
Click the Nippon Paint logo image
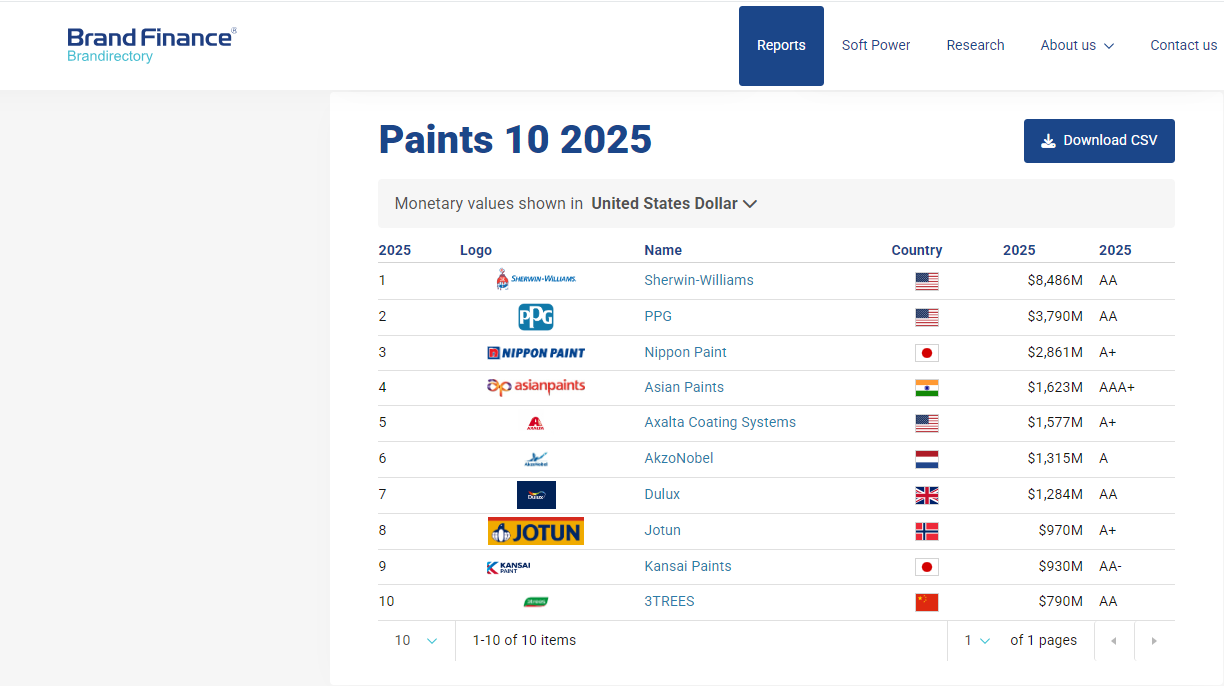536,353
